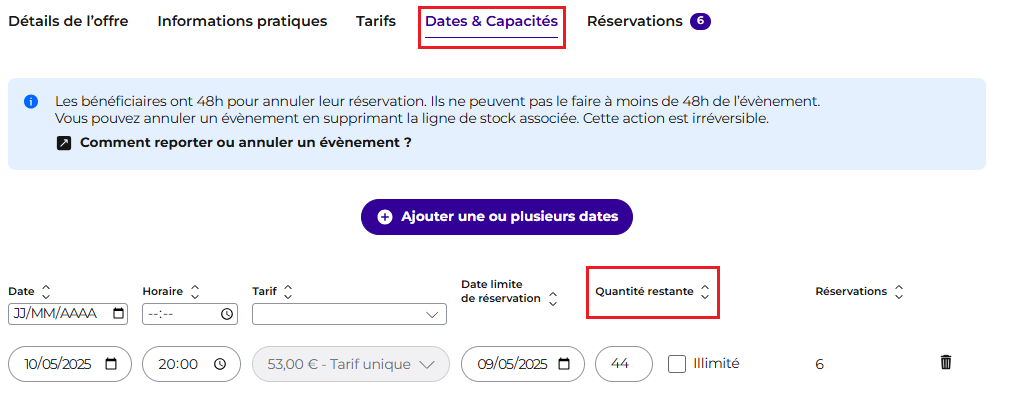Enable the Illimité checkbox
The height and width of the screenshot is (413, 1010).
[677, 364]
